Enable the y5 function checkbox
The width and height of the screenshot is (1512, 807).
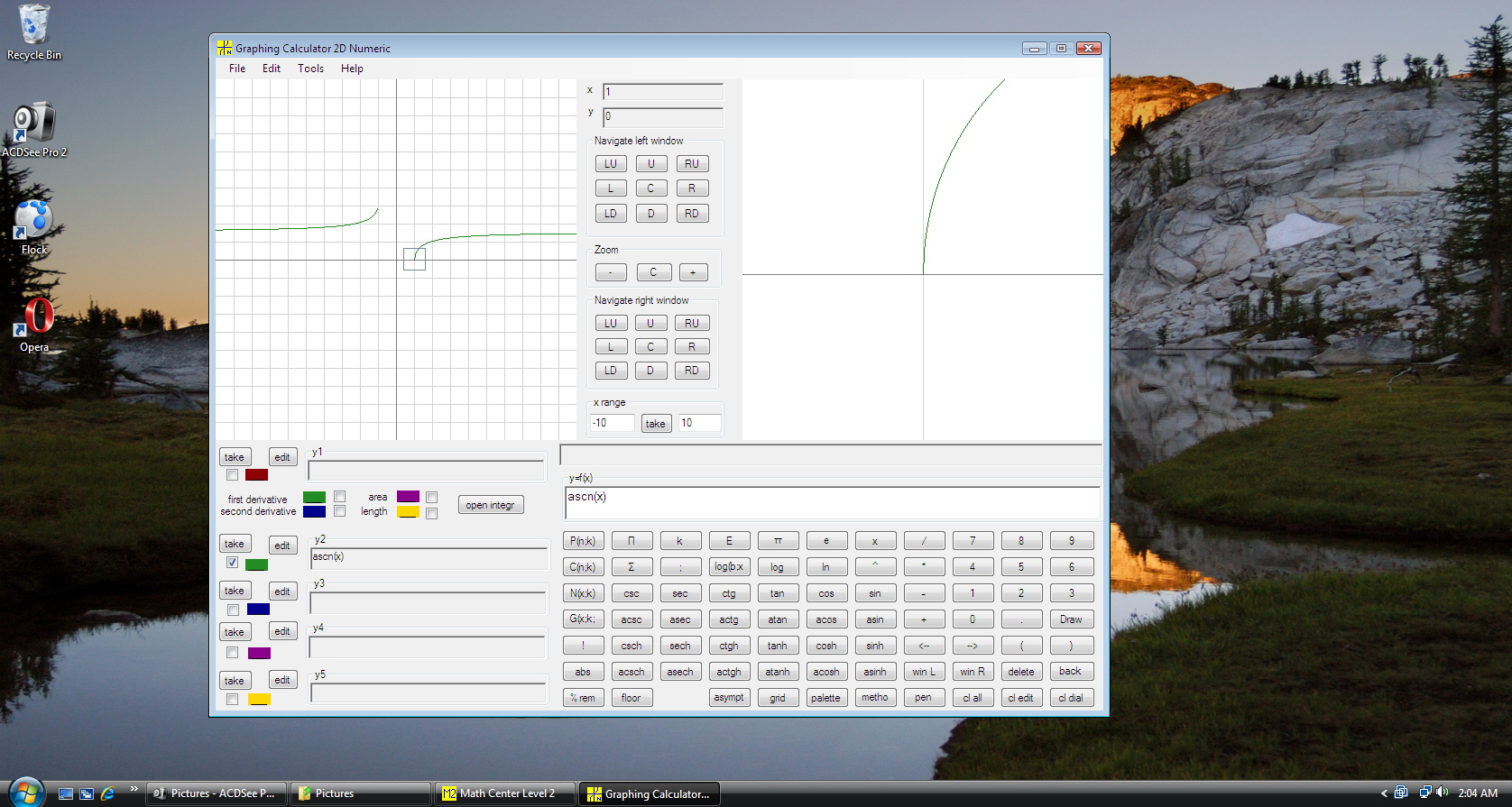233,699
